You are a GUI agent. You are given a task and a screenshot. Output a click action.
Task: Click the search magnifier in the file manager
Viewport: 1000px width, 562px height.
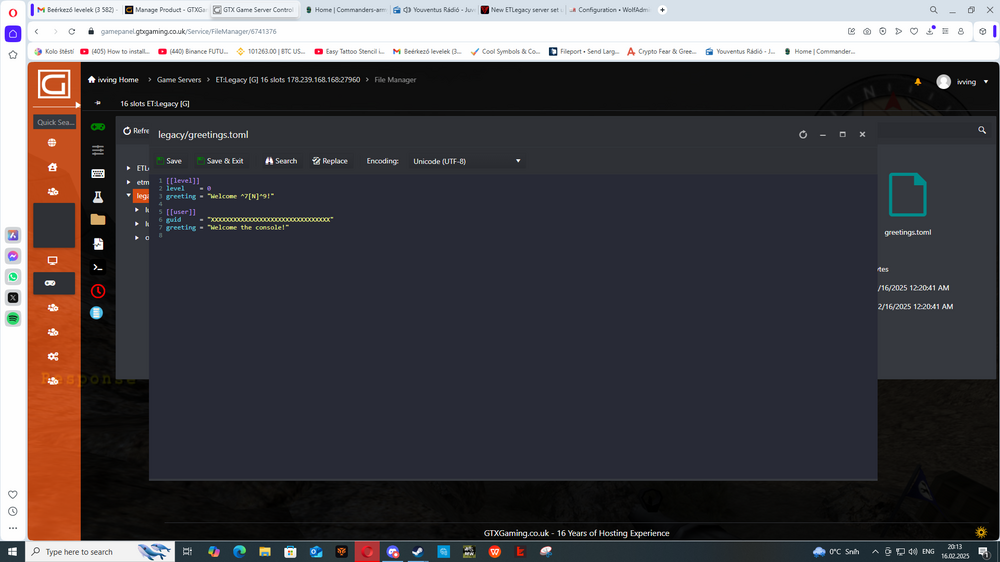[x=982, y=130]
